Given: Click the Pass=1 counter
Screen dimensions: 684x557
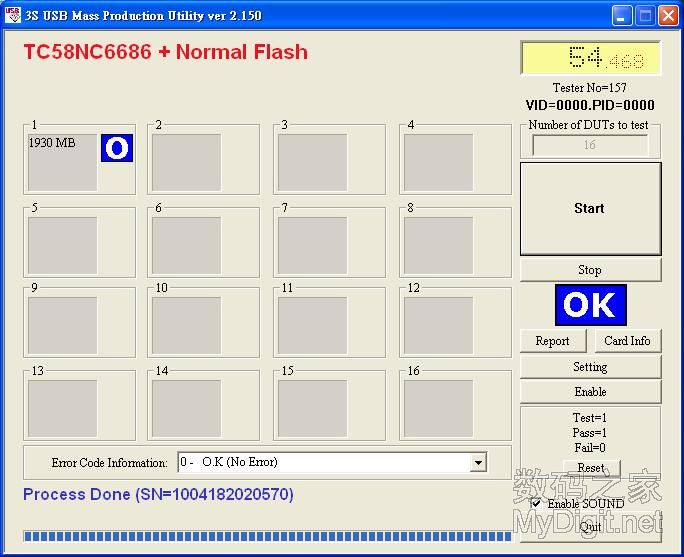Looking at the screenshot, I should pyautogui.click(x=590, y=433).
